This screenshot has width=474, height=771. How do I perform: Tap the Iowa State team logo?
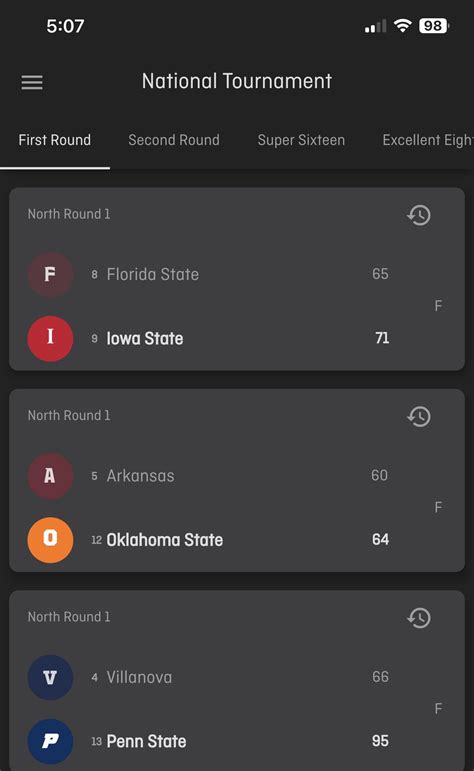(50, 338)
